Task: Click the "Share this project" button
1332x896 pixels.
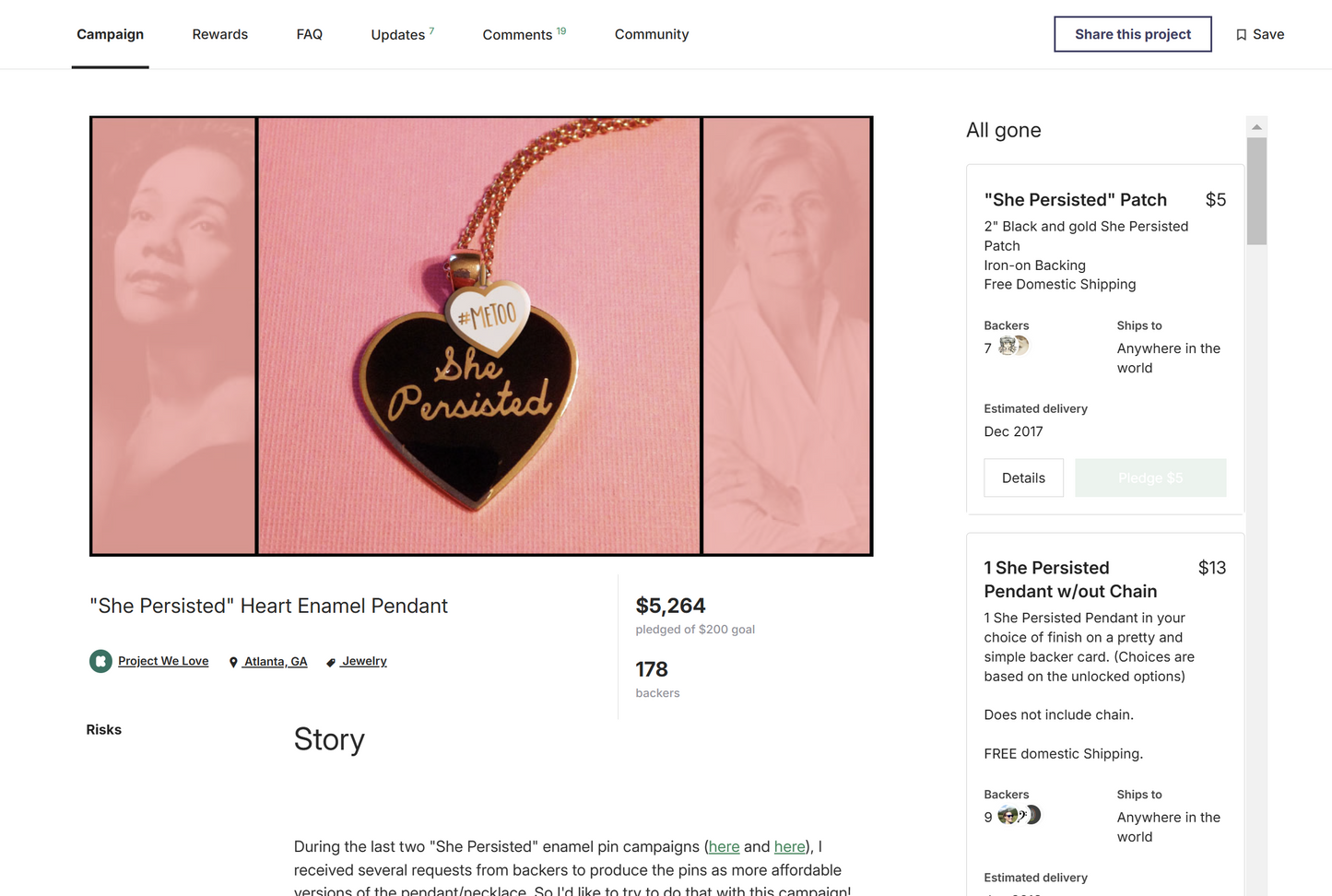Action: point(1132,34)
